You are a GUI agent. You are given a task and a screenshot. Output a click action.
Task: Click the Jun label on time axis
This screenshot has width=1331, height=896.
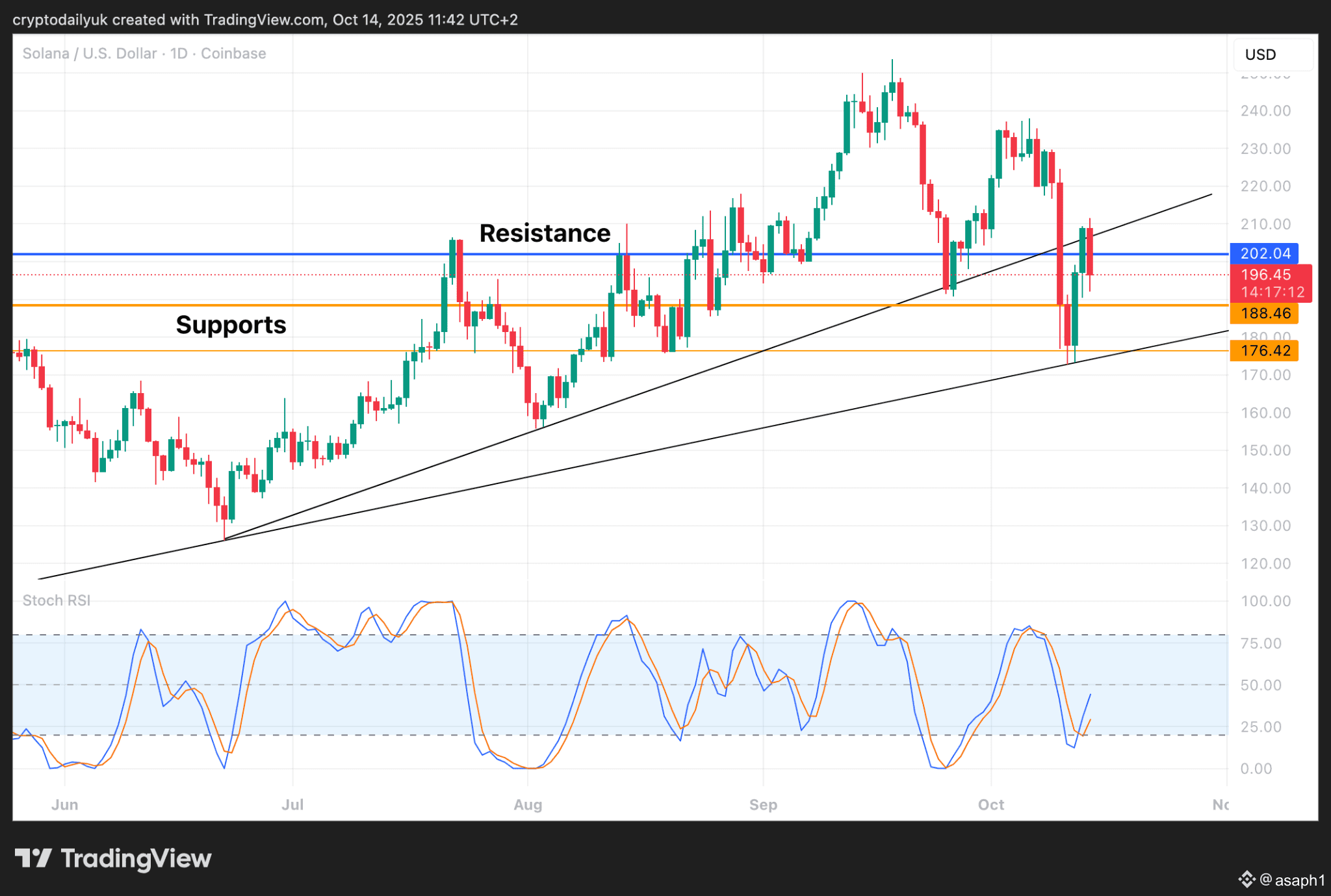[x=64, y=804]
